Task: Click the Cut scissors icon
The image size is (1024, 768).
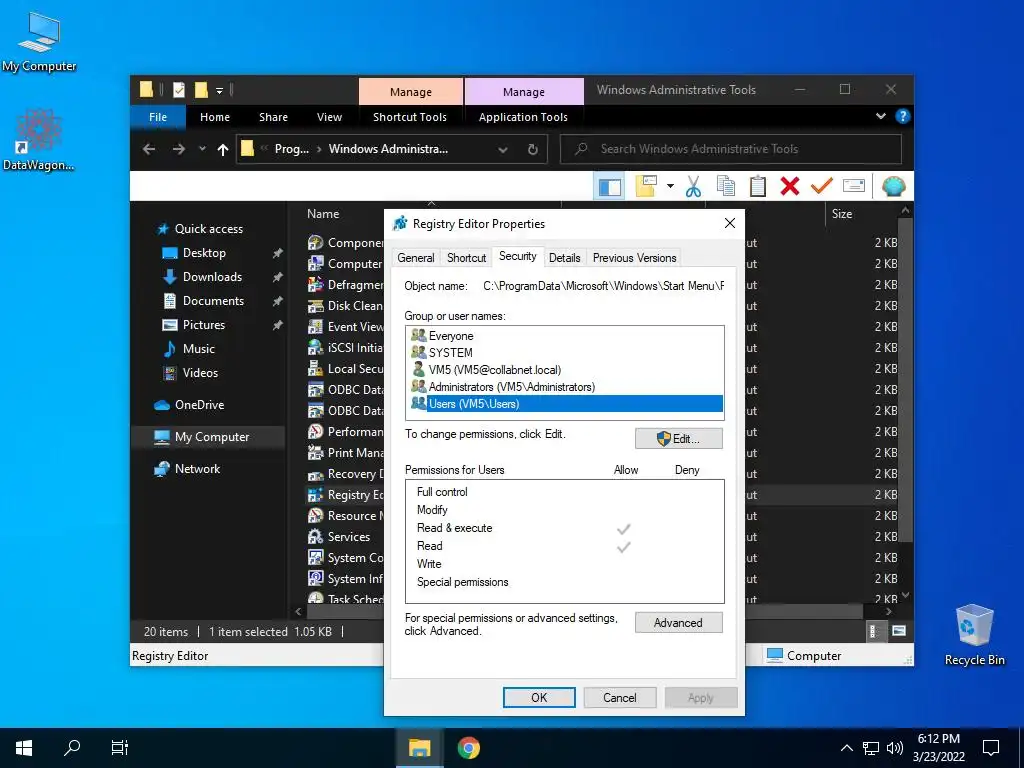Action: pyautogui.click(x=693, y=187)
